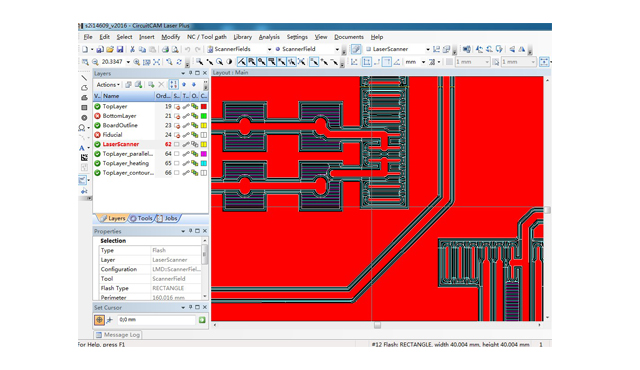Expand the LaserScanner layer dropdown in the toolbar
Screen dimensions: 640x370
[427, 49]
